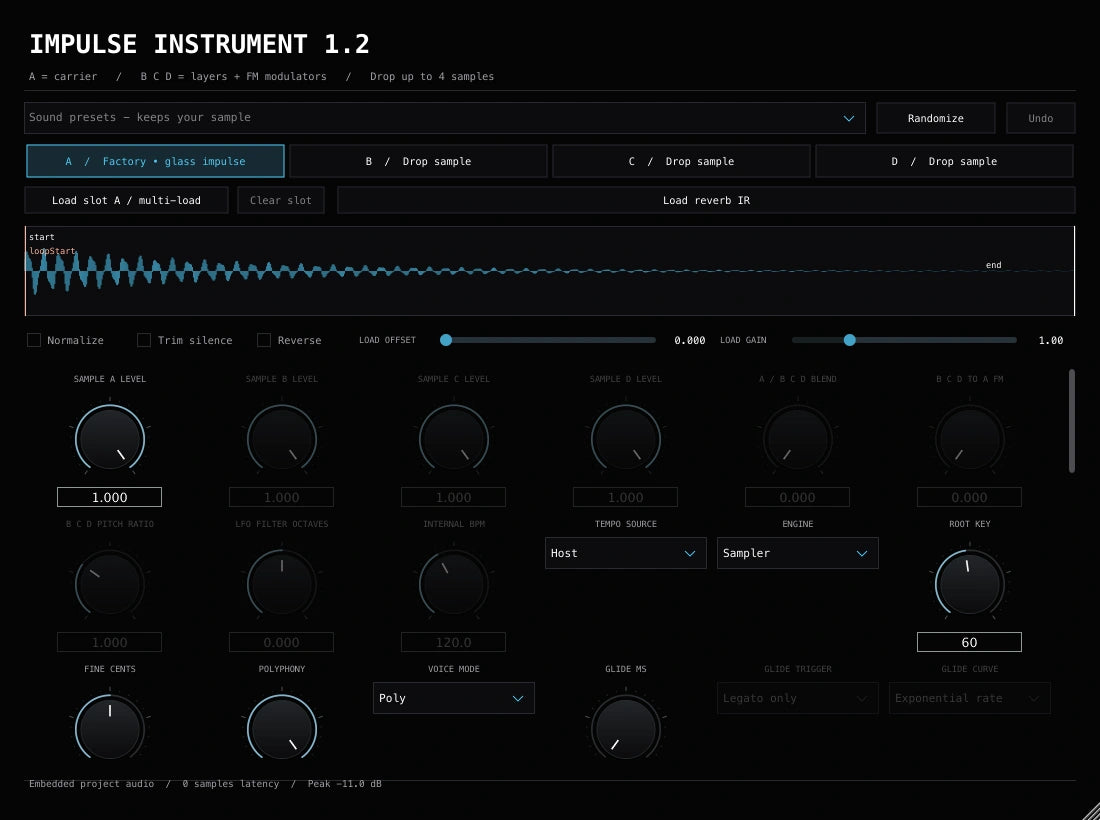
Task: Click the Sample C Level value field
Action: click(x=453, y=497)
